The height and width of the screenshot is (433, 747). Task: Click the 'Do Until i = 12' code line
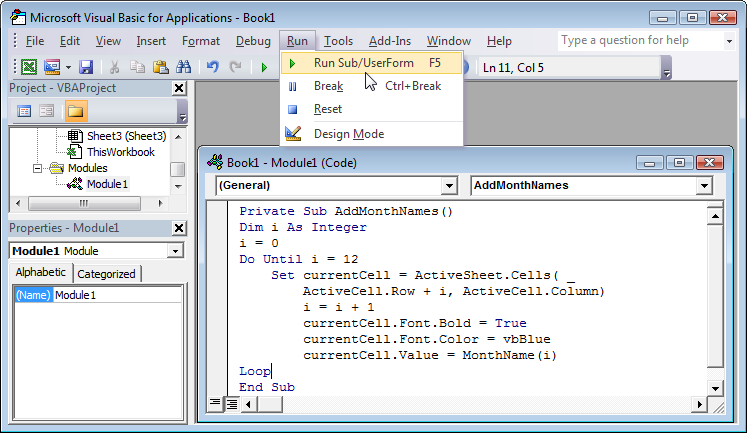[298, 259]
